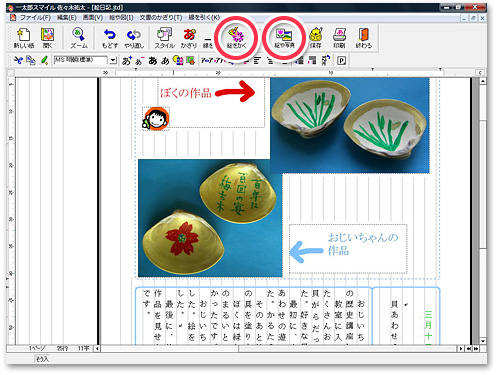Create a new page with 新しい紙
This screenshot has width=500, height=375.
pos(24,38)
